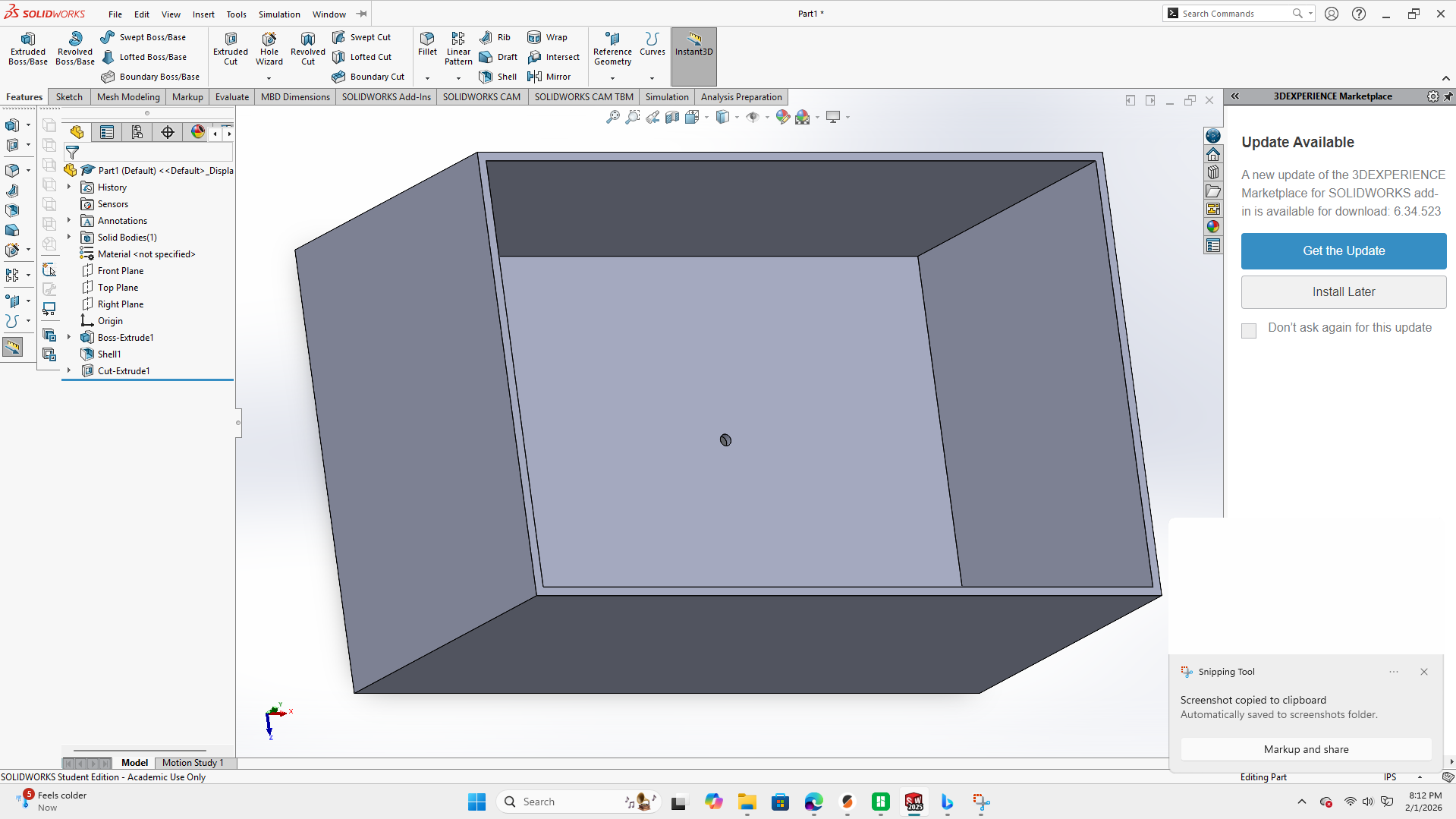Open the Display Pane appearance color ball

click(x=198, y=132)
